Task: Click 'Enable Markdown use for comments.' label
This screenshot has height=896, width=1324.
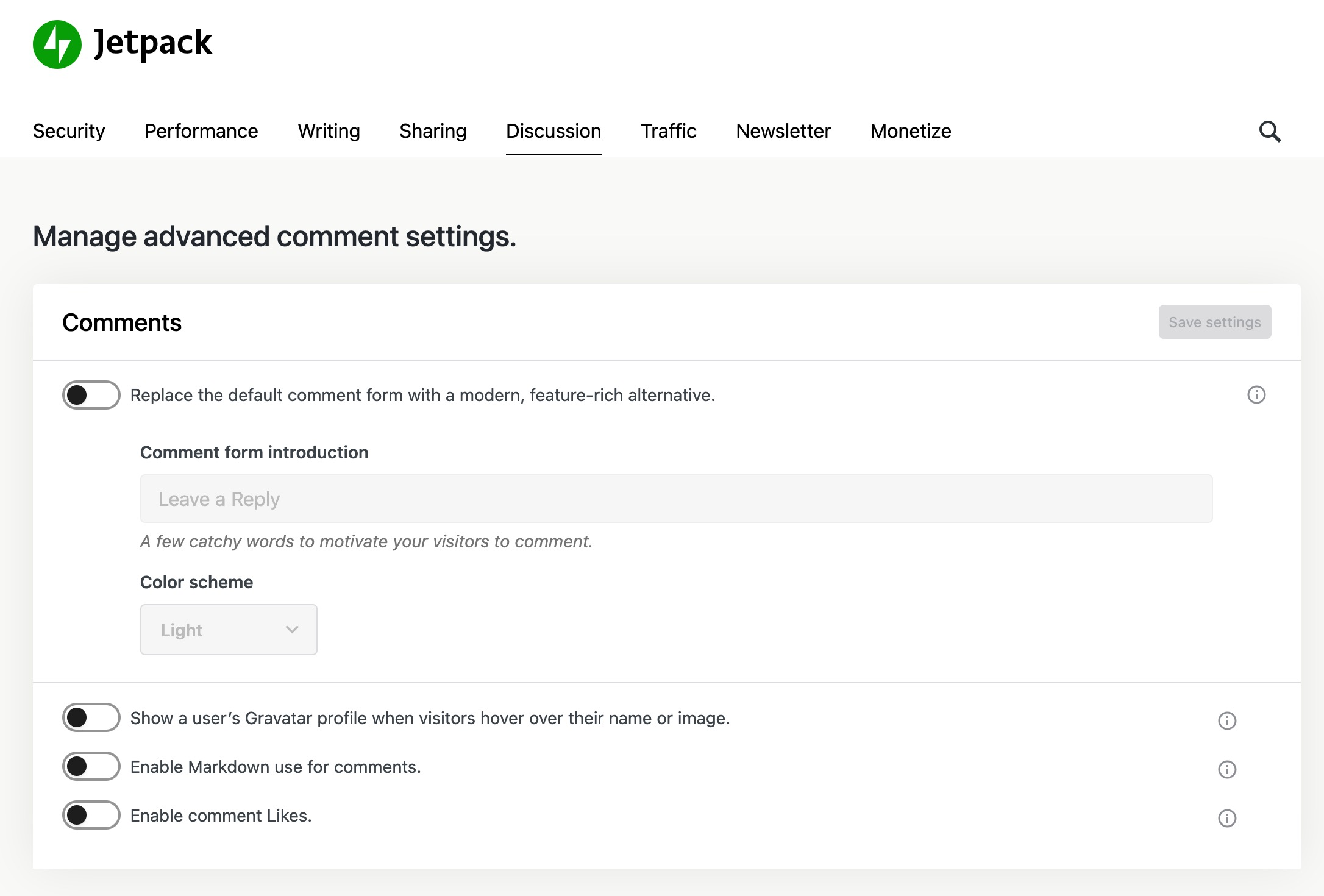Action: [x=276, y=767]
